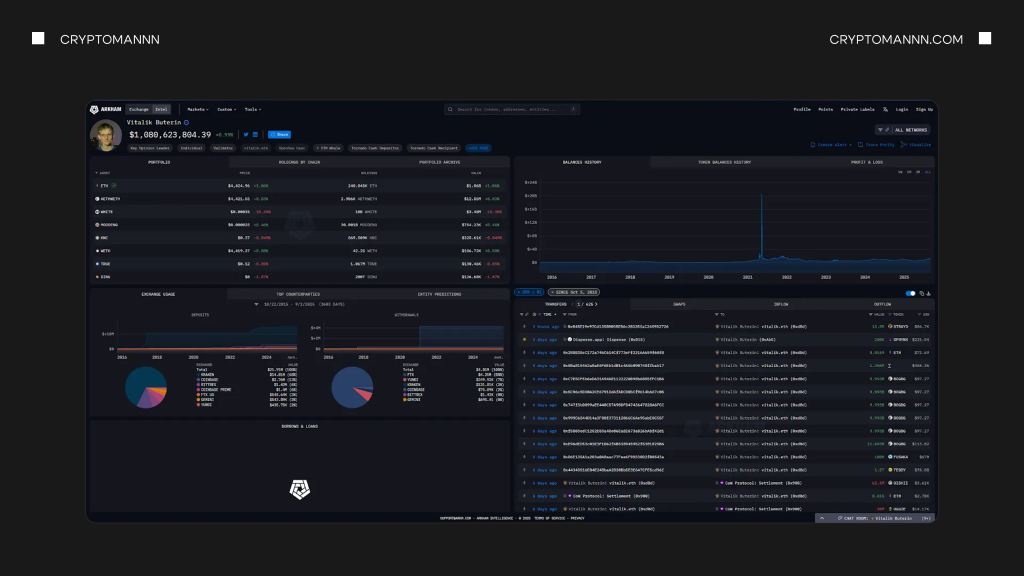Click the language translation icon in the top bar
Image resolution: width=1024 pixels, height=576 pixels.
point(885,109)
